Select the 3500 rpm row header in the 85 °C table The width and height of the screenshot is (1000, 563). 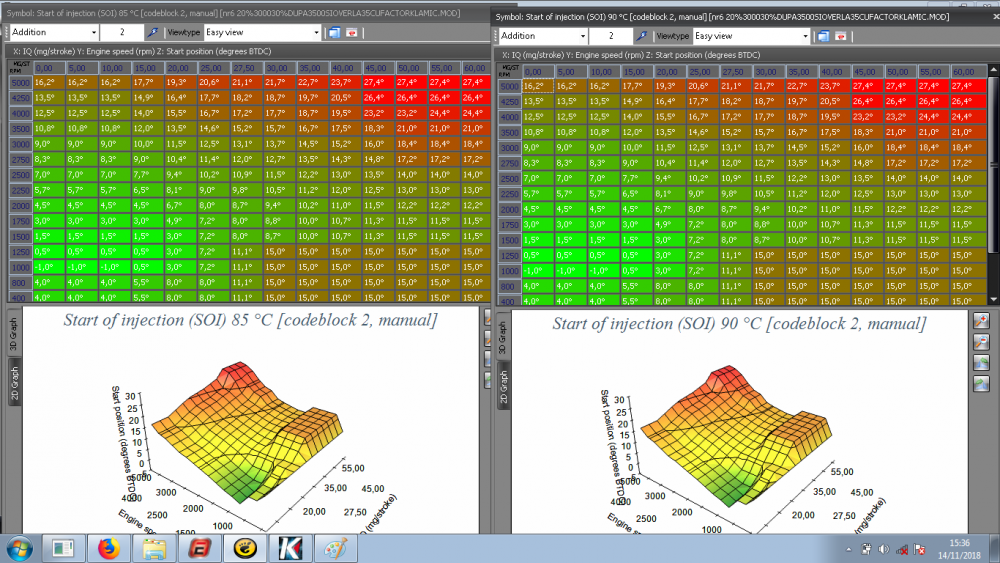pos(20,129)
